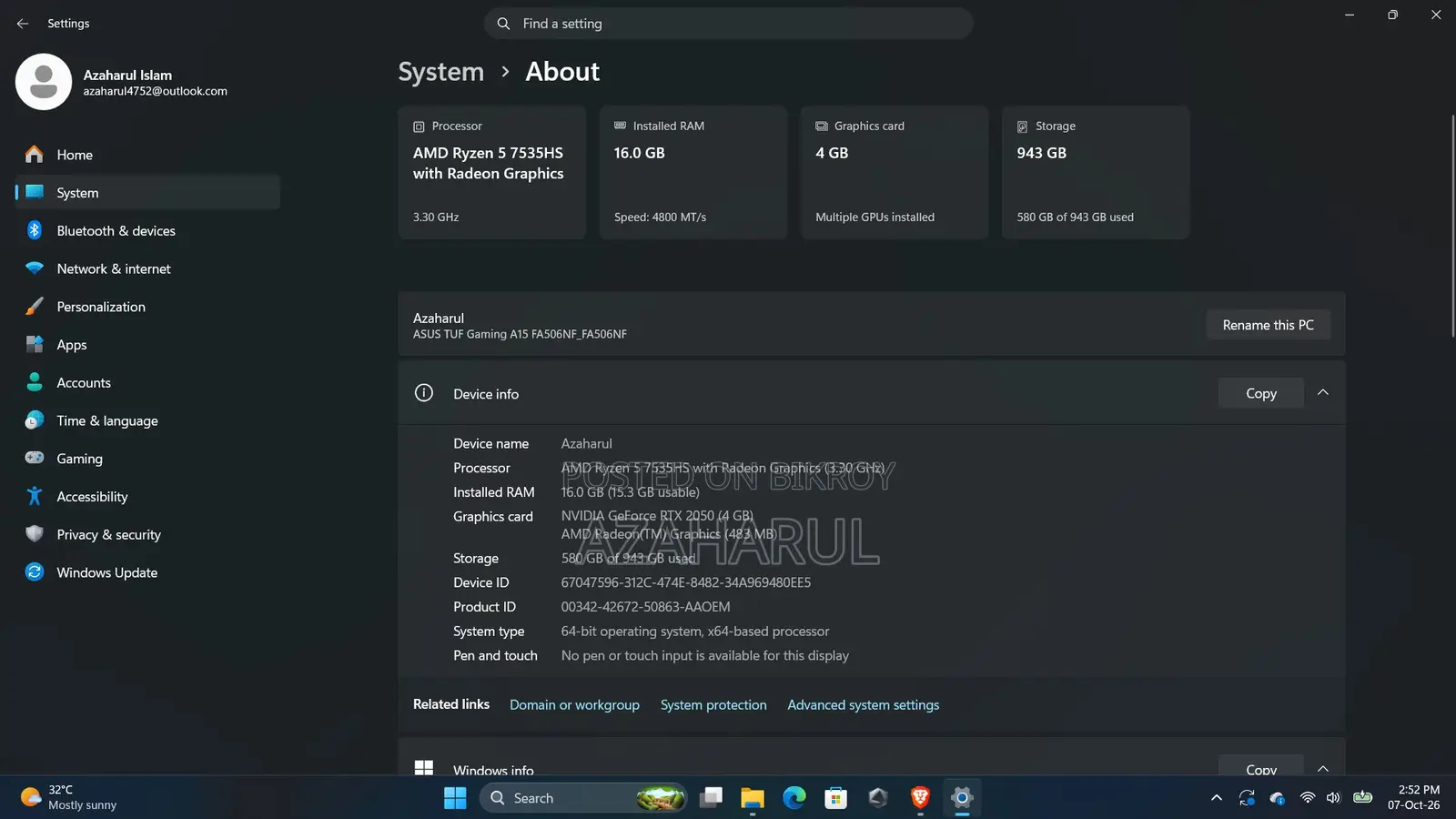This screenshot has height=819, width=1456.
Task: Open the Wi-Fi network tray icon
Action: (x=1308, y=798)
